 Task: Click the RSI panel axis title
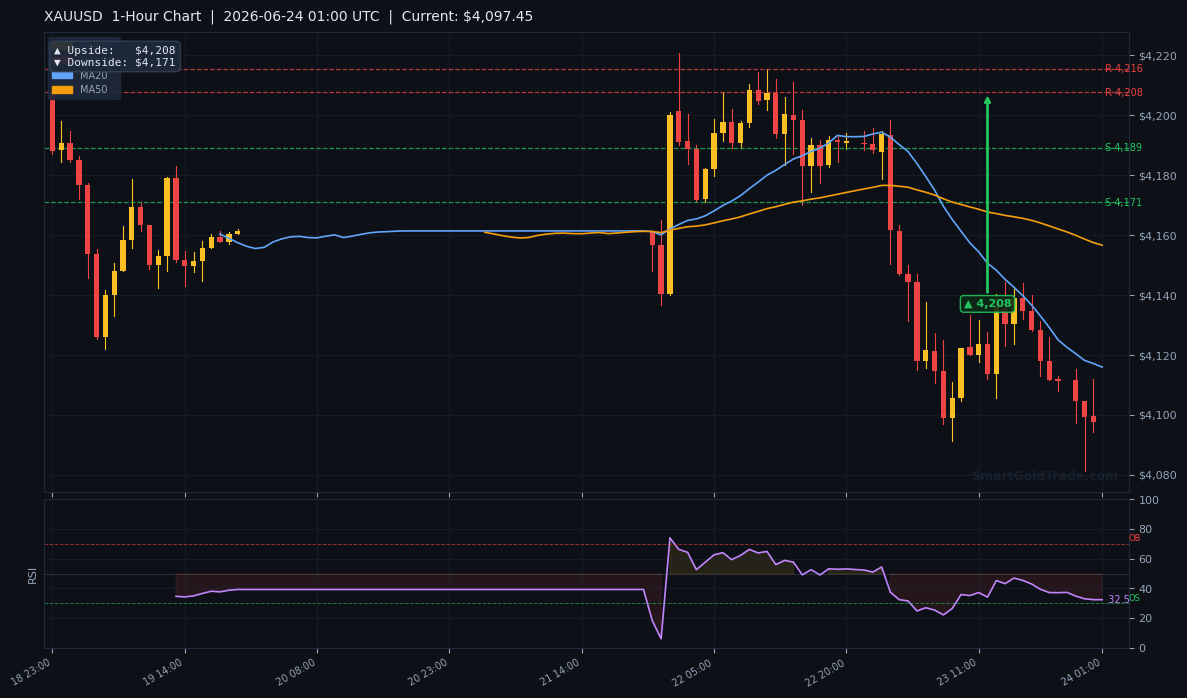pos(32,575)
